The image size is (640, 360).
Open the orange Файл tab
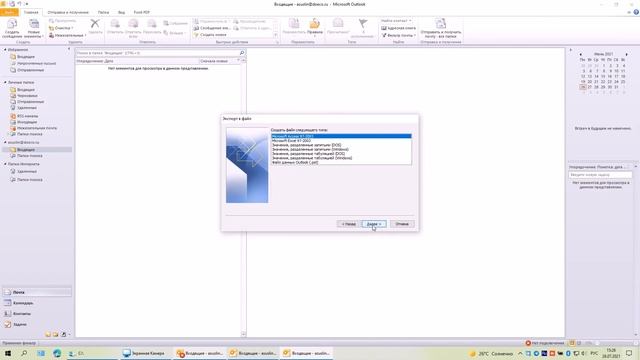9,12
